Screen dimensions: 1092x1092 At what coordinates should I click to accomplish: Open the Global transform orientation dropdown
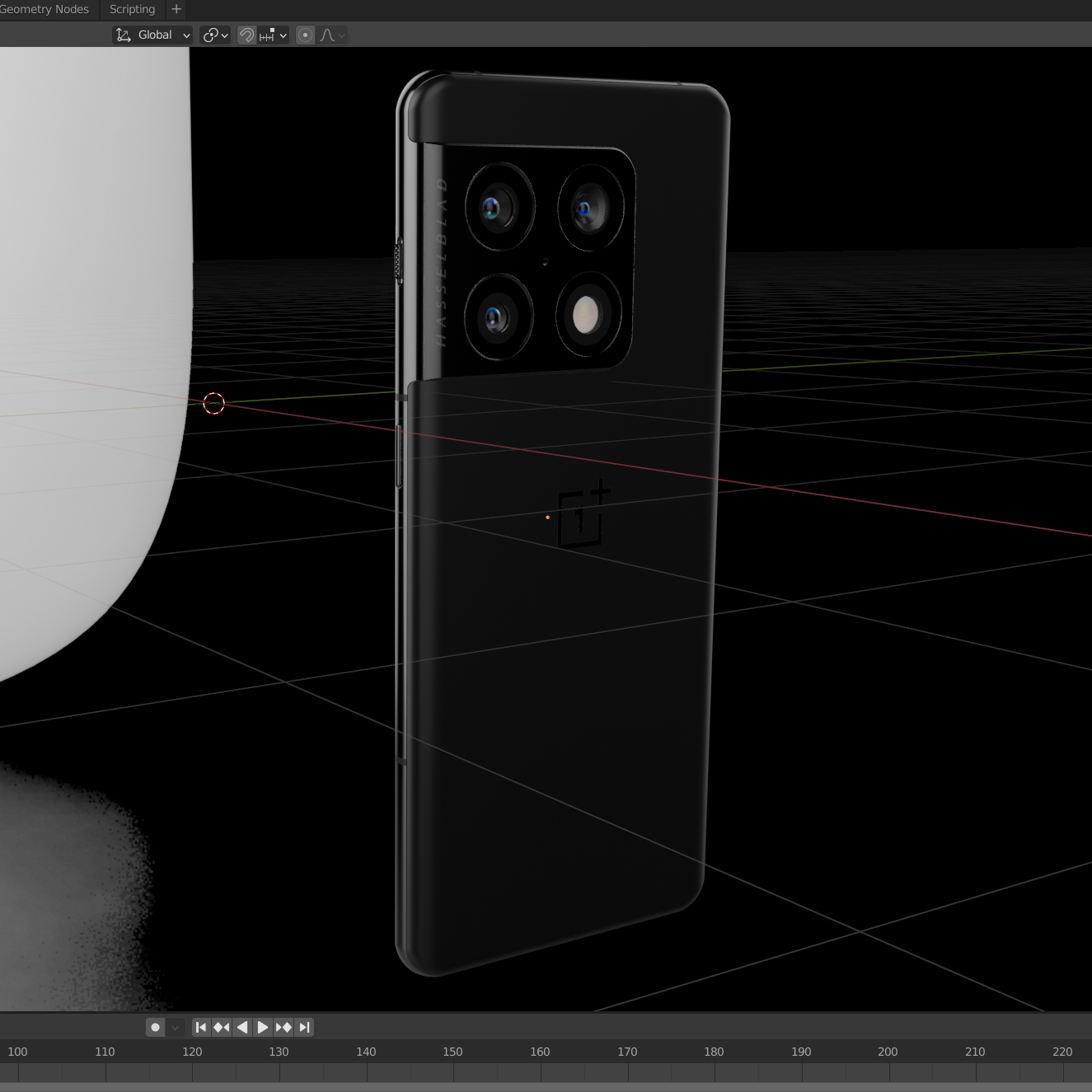click(x=153, y=35)
